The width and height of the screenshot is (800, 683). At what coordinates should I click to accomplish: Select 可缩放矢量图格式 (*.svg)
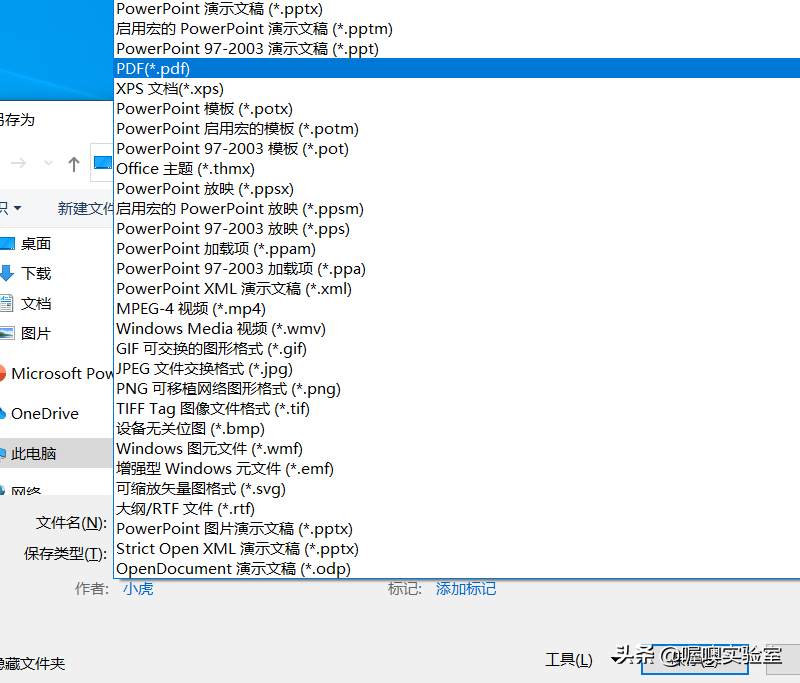coord(457,489)
